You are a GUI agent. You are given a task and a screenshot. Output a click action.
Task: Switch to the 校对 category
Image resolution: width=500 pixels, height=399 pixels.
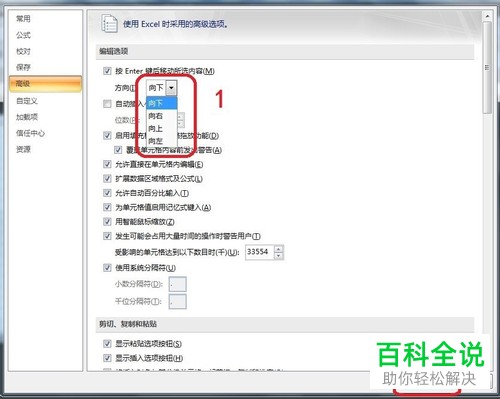(x=23, y=51)
